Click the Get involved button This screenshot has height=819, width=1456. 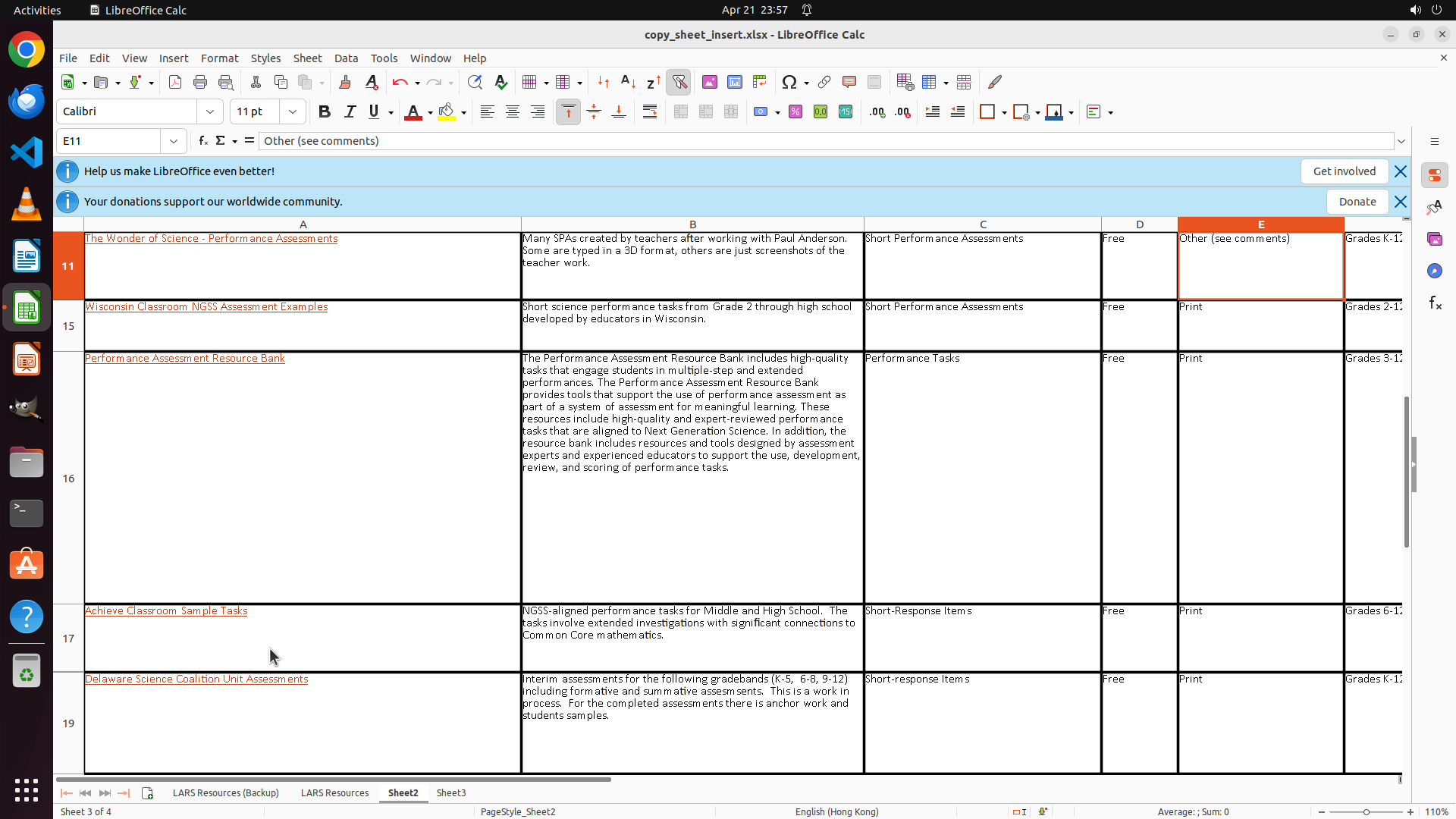[1344, 171]
